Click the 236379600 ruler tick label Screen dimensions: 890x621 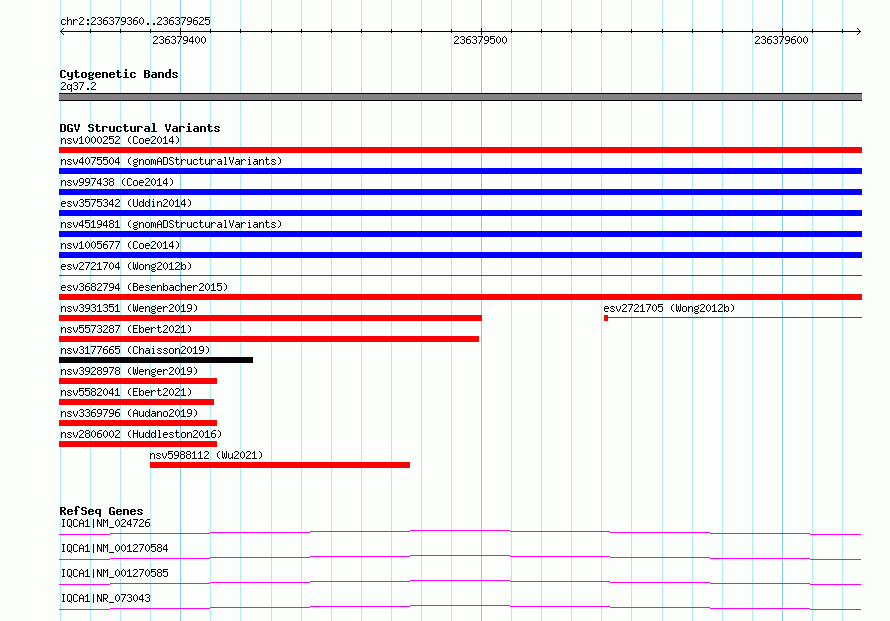[781, 40]
